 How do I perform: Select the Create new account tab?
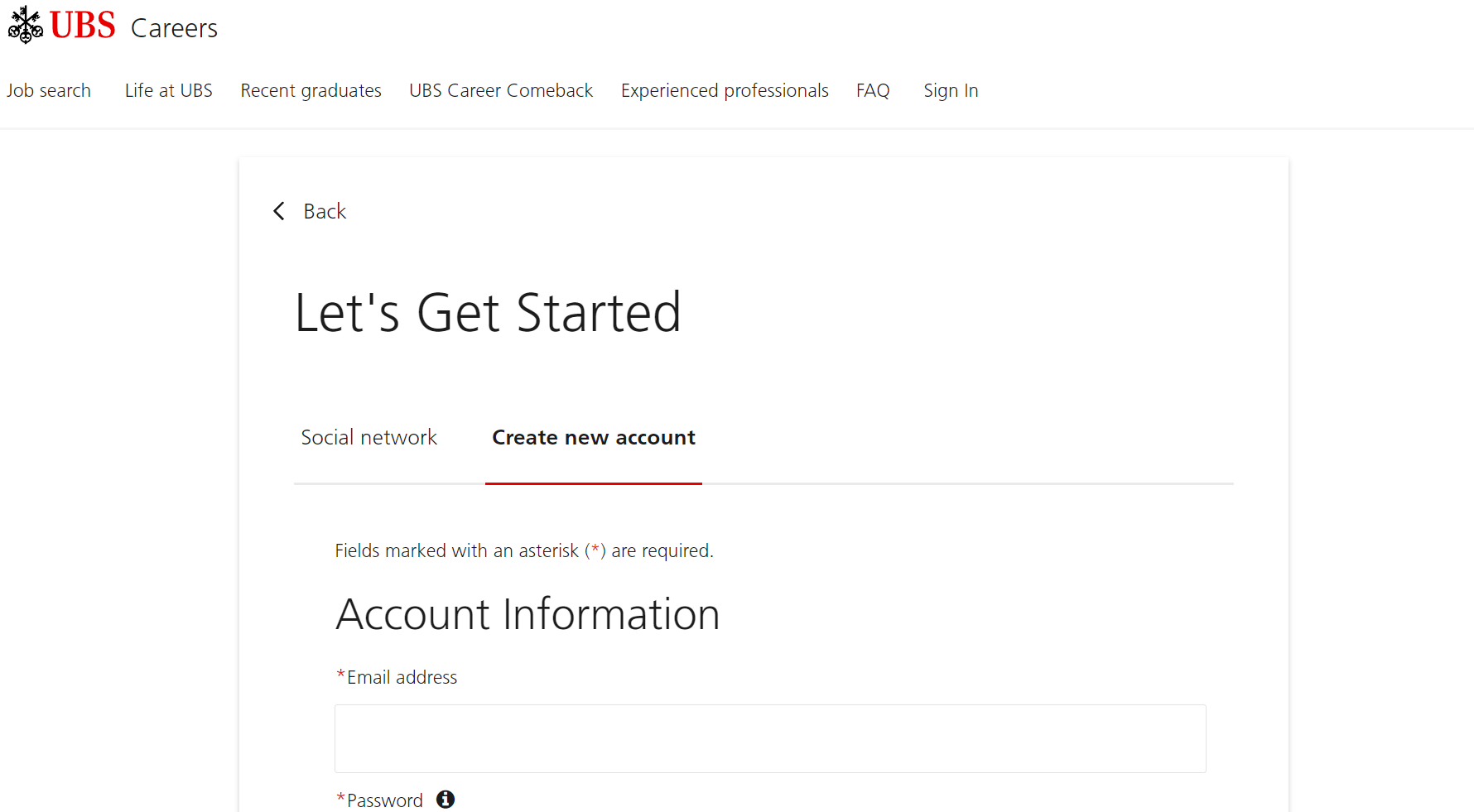point(594,437)
